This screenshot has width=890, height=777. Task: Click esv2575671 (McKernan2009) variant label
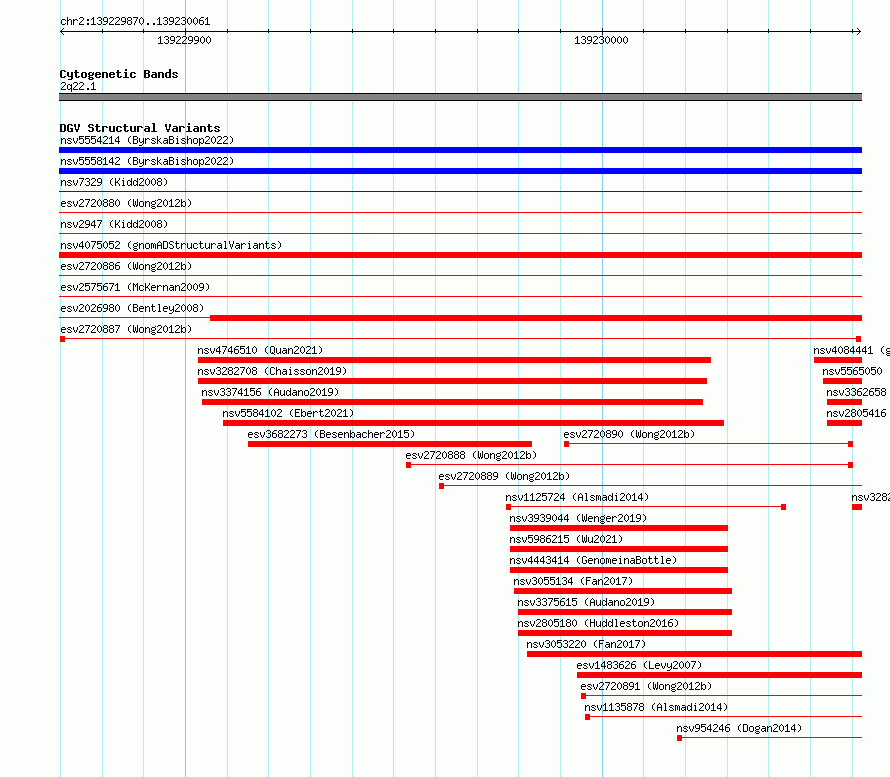(x=135, y=287)
